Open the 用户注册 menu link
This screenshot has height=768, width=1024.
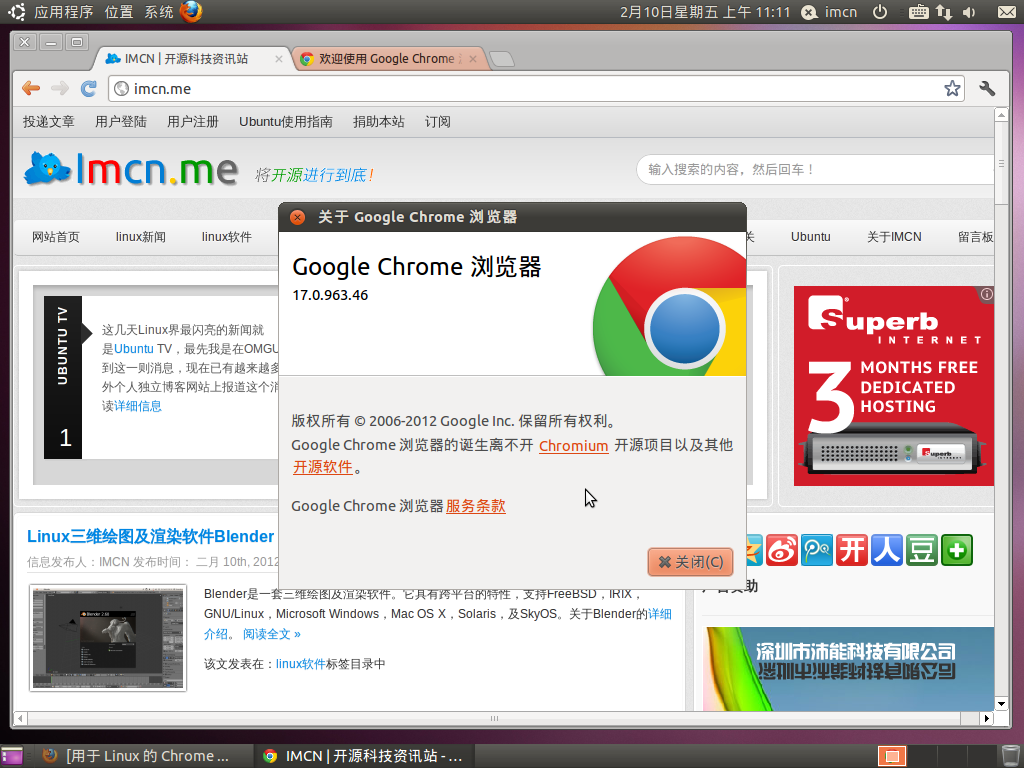pos(193,122)
